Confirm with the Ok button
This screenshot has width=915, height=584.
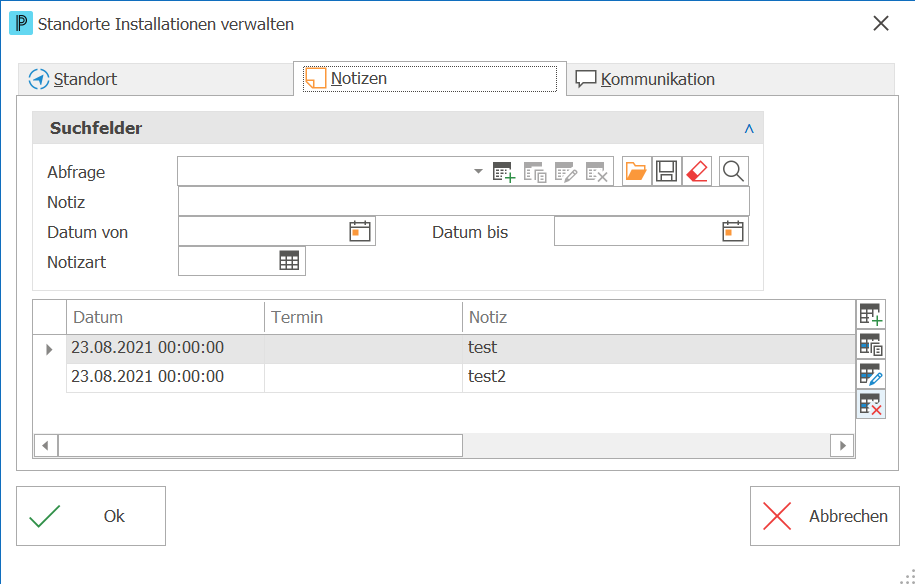click(x=91, y=516)
